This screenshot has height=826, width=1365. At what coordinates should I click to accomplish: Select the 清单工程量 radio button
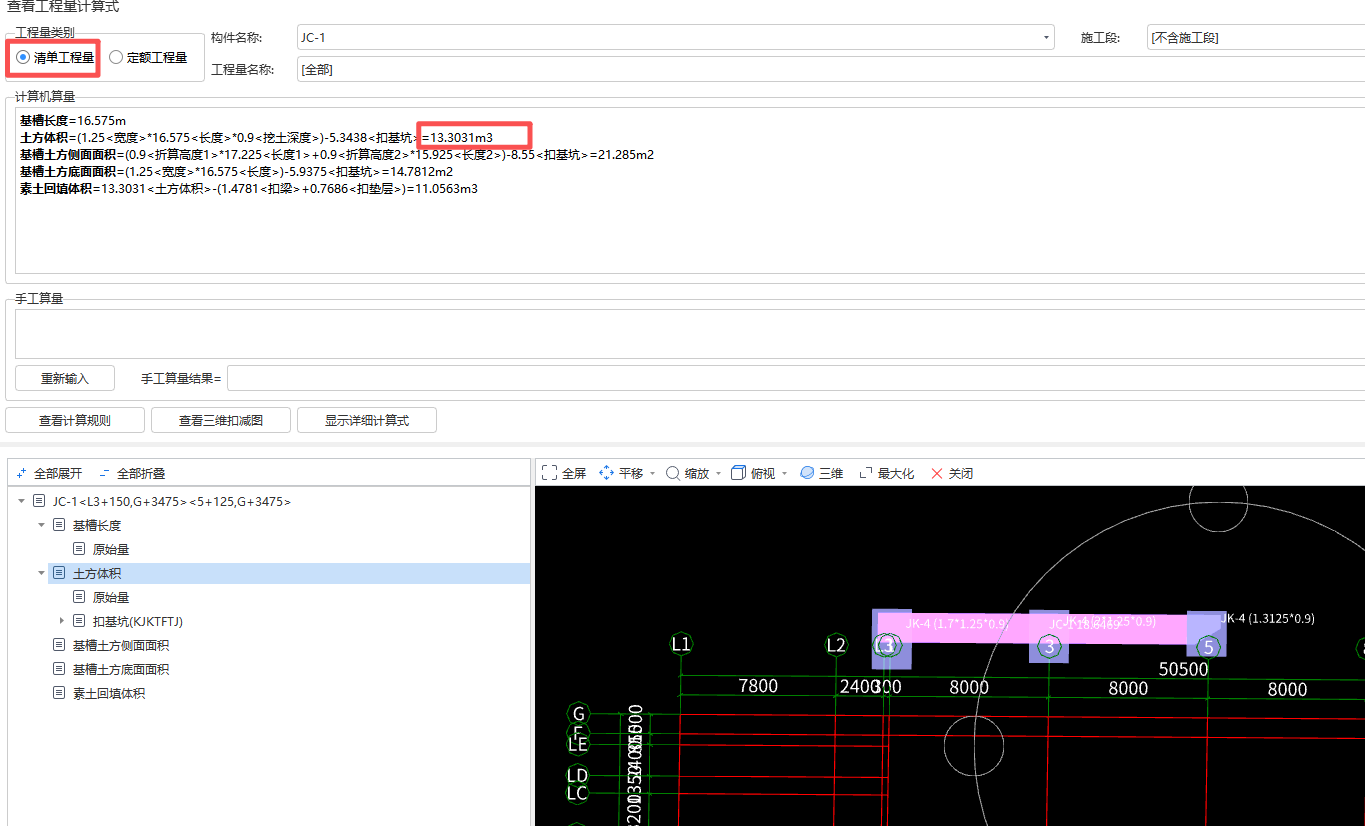click(23, 58)
